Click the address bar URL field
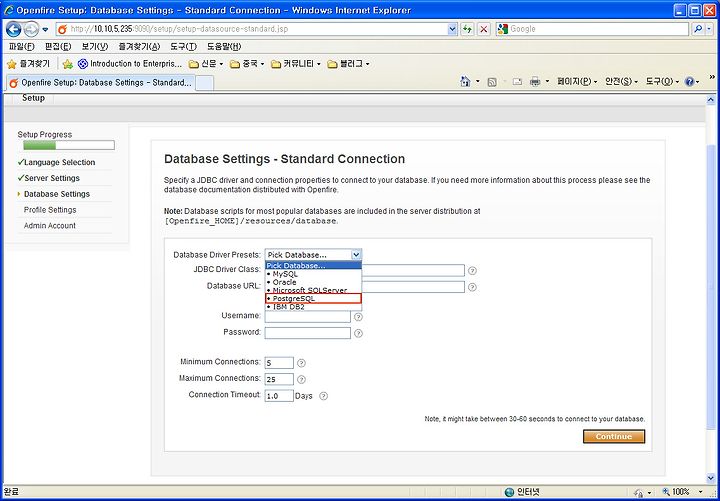 251,29
